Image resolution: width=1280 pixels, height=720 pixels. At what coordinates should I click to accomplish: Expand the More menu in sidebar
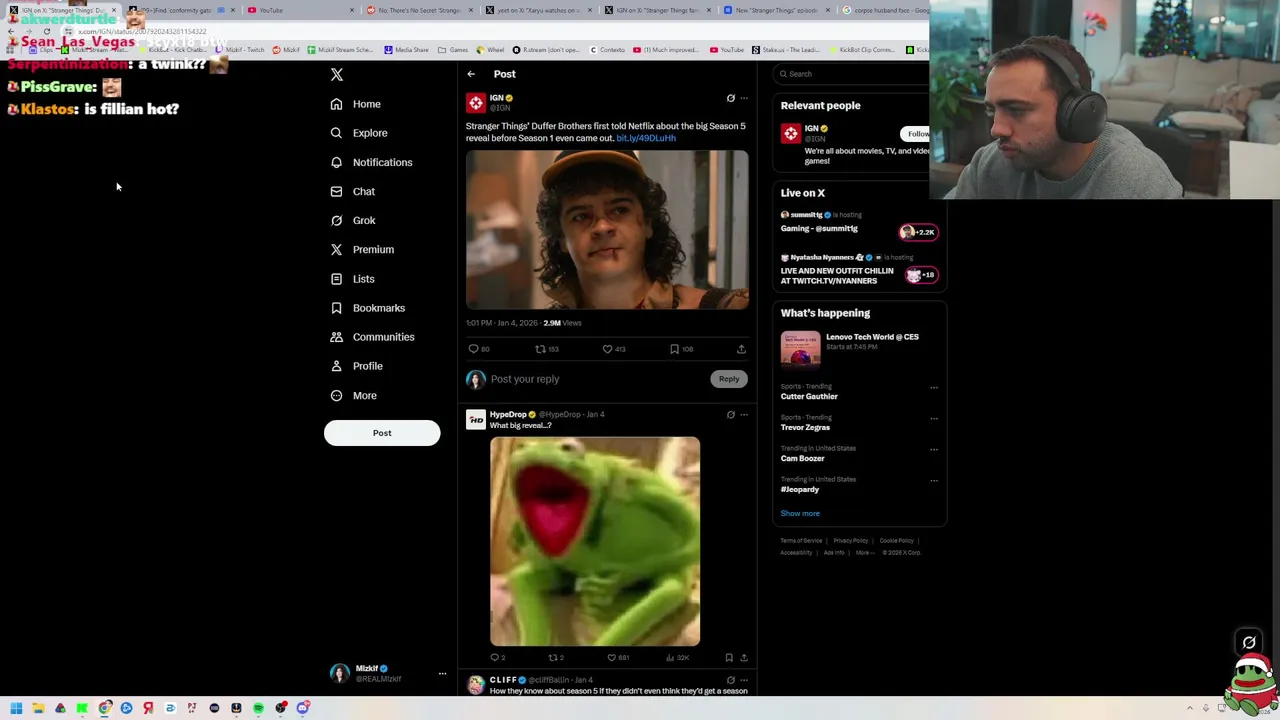pos(354,395)
